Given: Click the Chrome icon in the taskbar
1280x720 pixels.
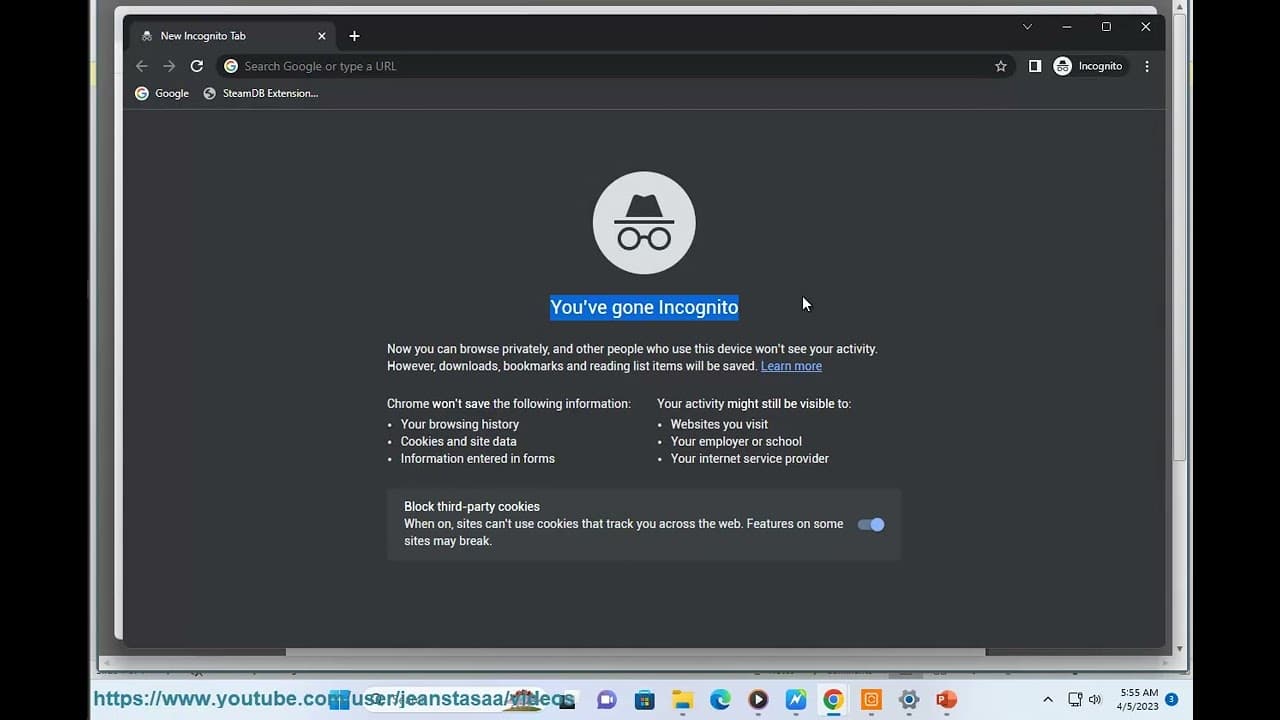Looking at the screenshot, I should tap(833, 700).
